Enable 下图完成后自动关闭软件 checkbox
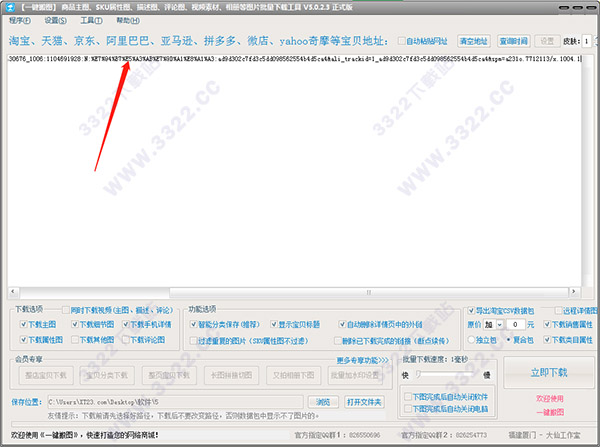The width and height of the screenshot is (600, 447). (x=408, y=396)
